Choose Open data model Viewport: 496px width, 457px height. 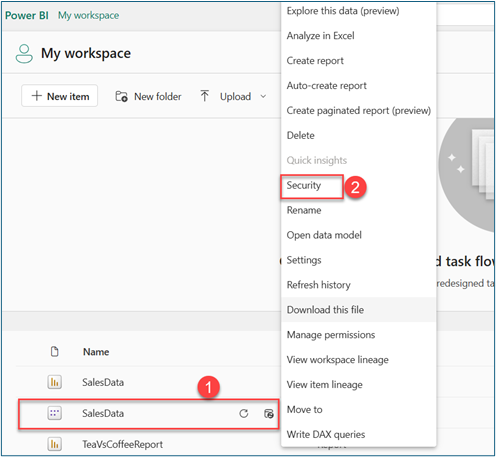tap(324, 235)
